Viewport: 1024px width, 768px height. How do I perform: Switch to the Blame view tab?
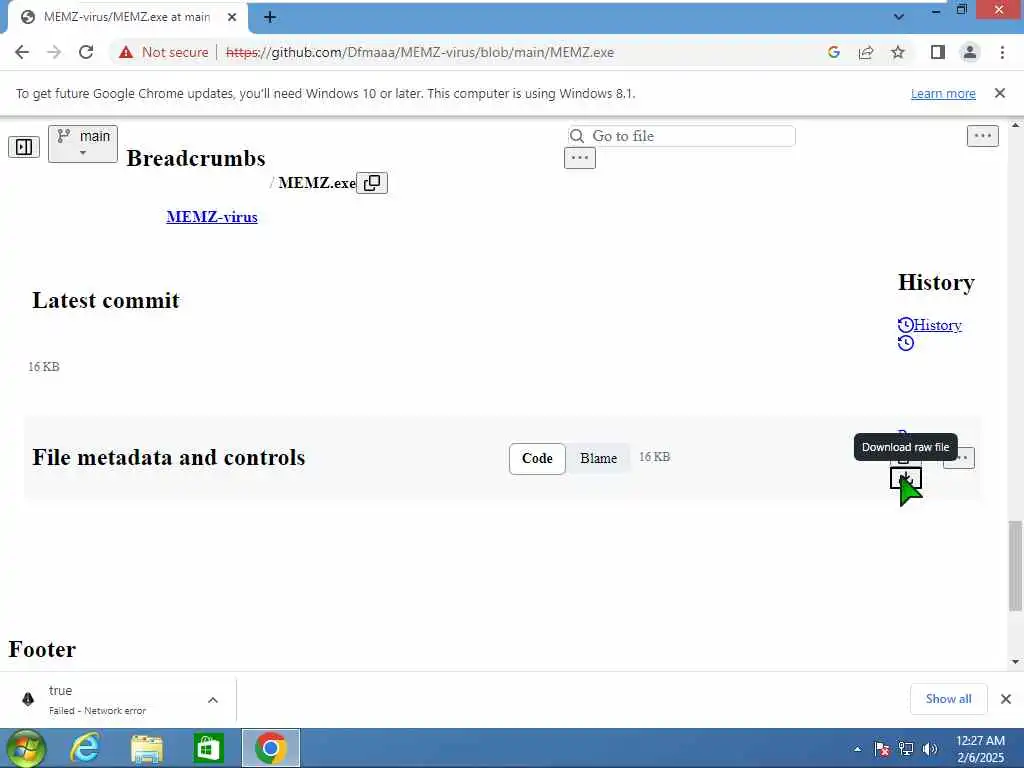click(x=598, y=458)
